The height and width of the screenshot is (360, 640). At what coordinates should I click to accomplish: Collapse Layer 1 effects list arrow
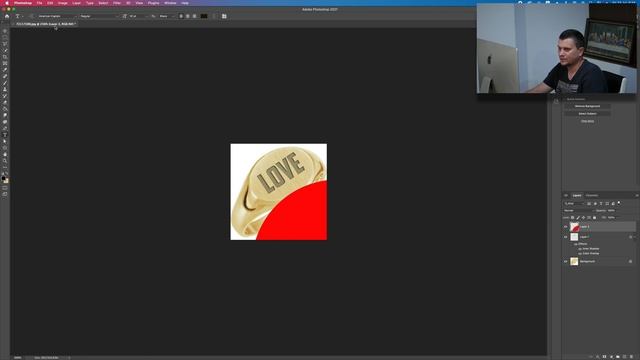click(x=635, y=237)
